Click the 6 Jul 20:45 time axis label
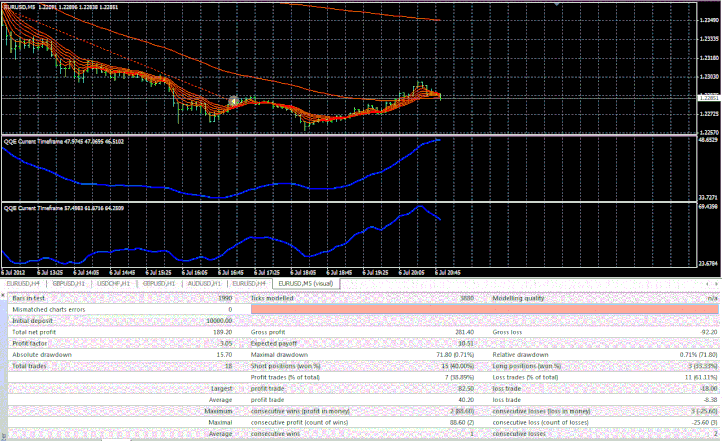The height and width of the screenshot is (441, 722). 448,273
